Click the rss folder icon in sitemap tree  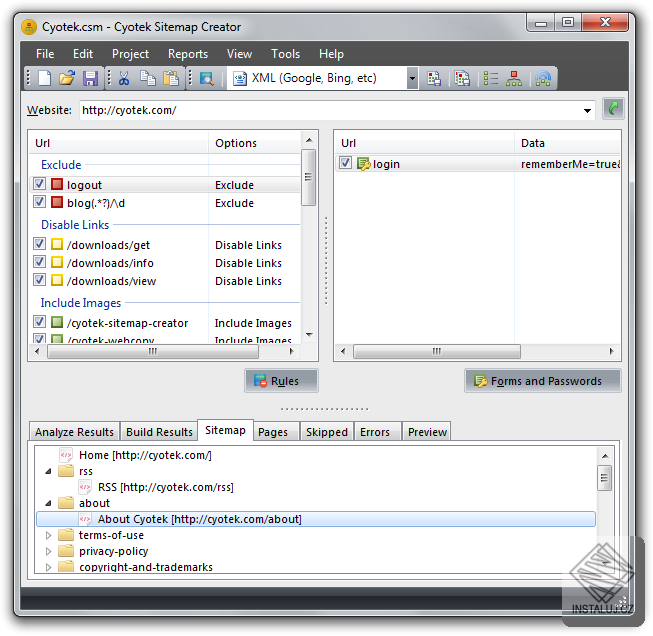click(x=66, y=471)
